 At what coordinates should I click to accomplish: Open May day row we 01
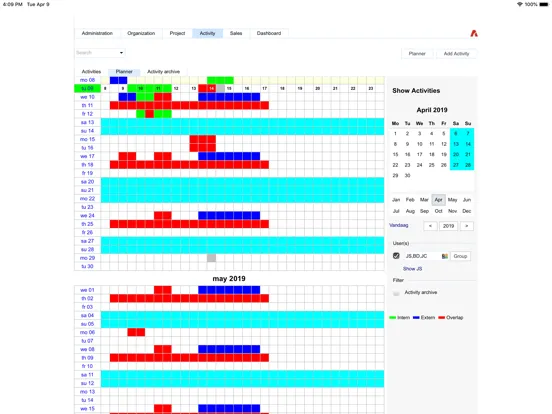point(87,290)
